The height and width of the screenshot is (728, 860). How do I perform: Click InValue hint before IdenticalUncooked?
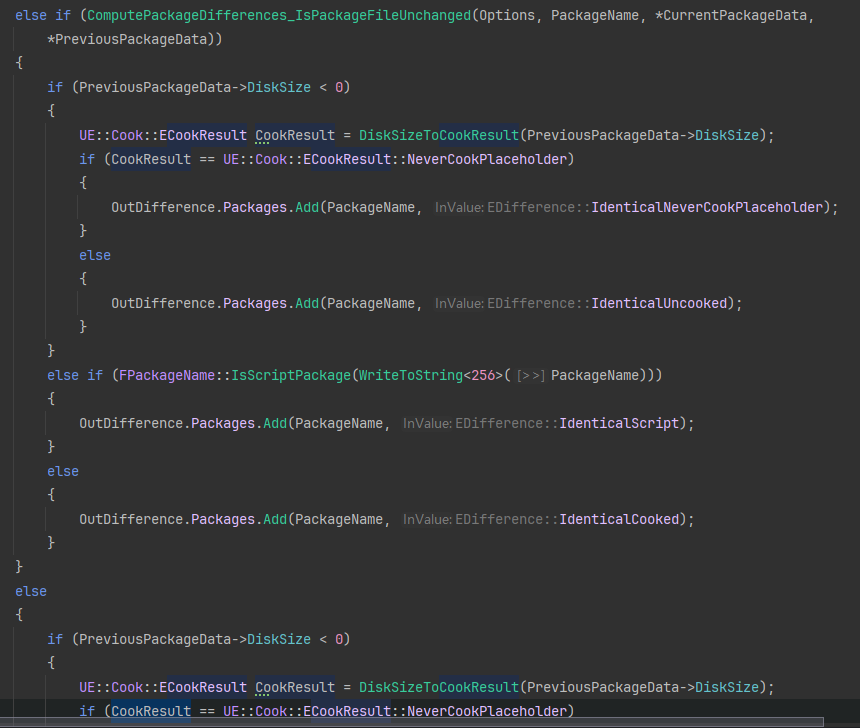459,304
